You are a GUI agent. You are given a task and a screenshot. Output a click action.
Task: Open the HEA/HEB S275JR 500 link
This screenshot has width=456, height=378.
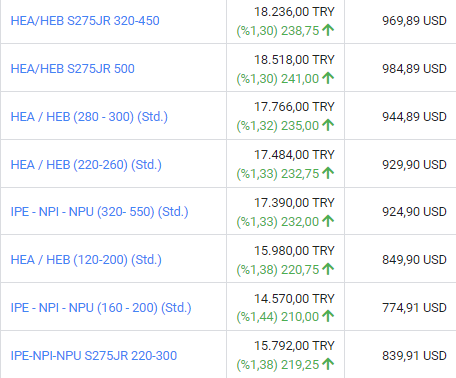[73, 69]
